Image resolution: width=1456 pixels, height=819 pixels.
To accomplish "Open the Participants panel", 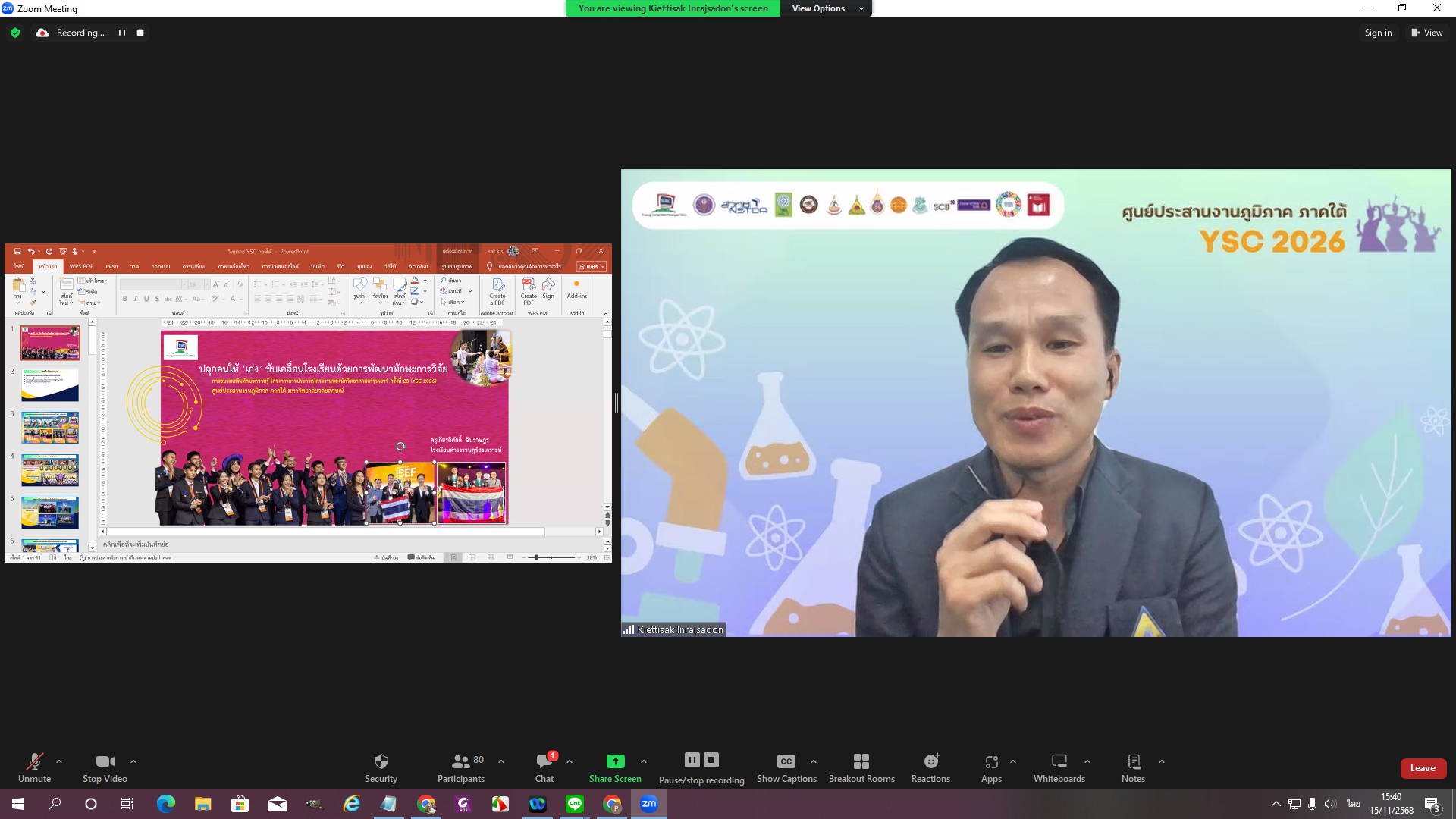I will pos(460,761).
